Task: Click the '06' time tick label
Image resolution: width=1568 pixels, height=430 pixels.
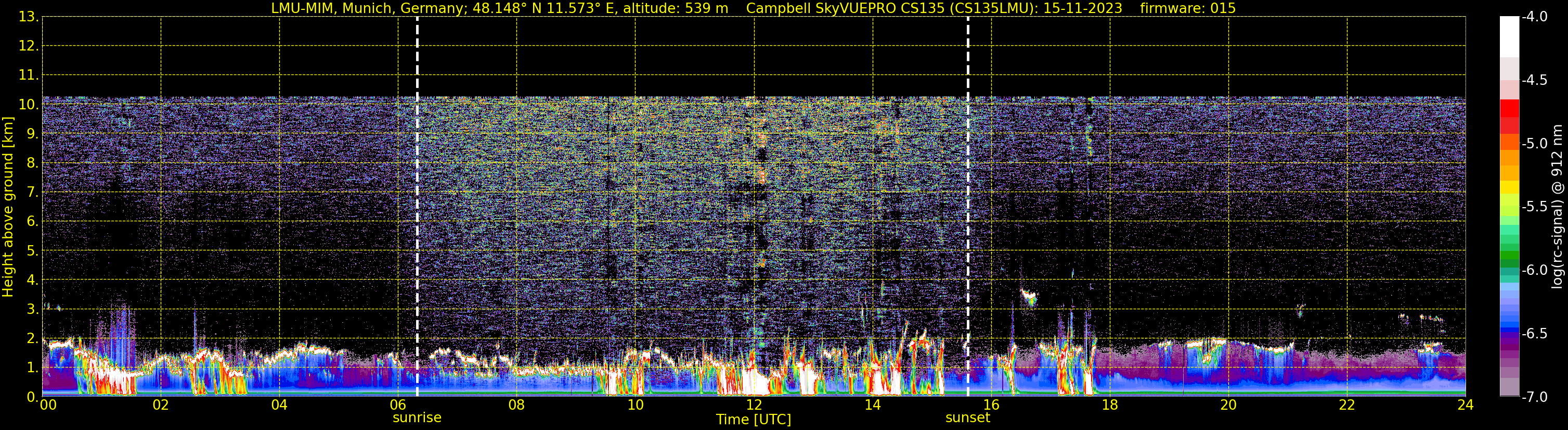Action: 398,405
